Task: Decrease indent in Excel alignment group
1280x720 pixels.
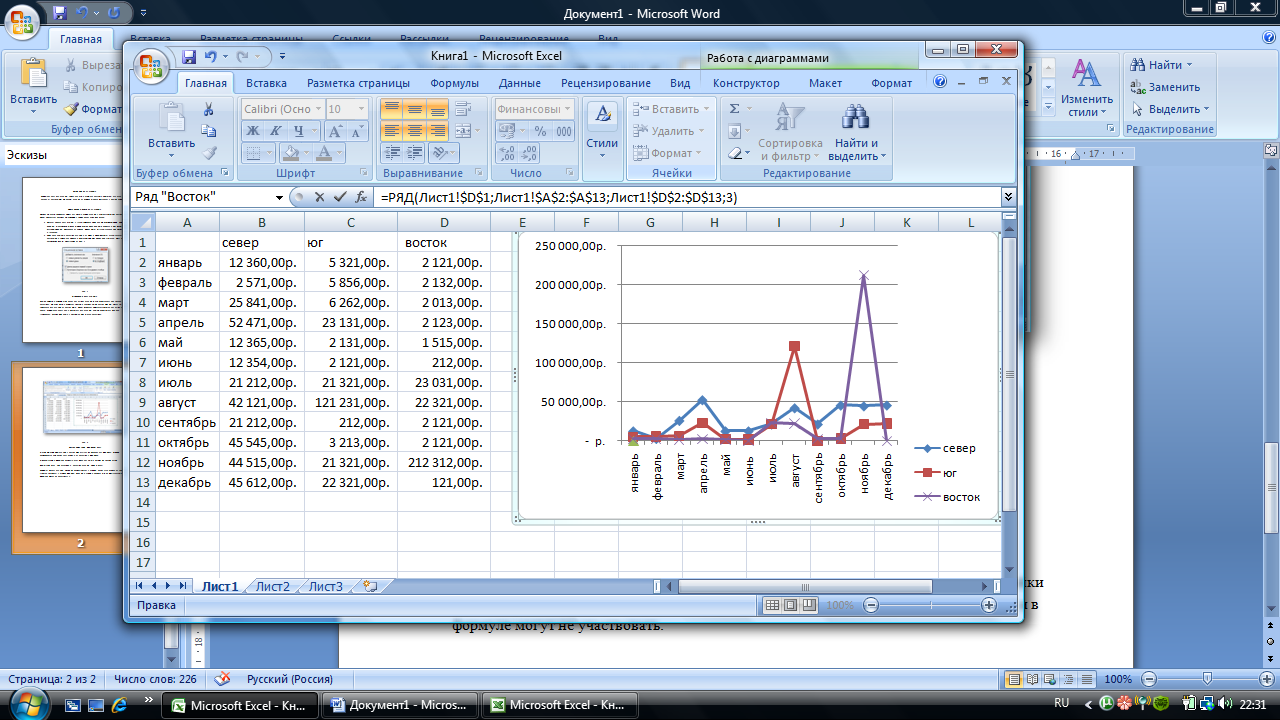Action: click(x=391, y=153)
